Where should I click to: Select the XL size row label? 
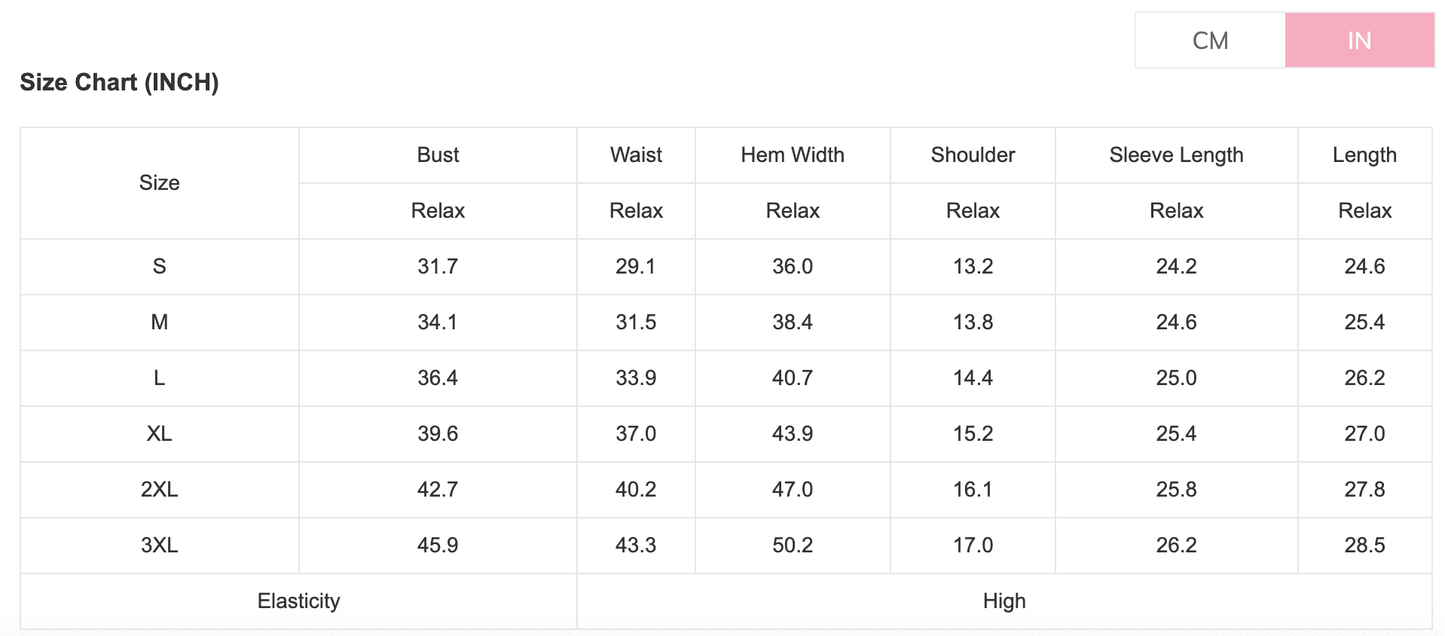click(159, 434)
